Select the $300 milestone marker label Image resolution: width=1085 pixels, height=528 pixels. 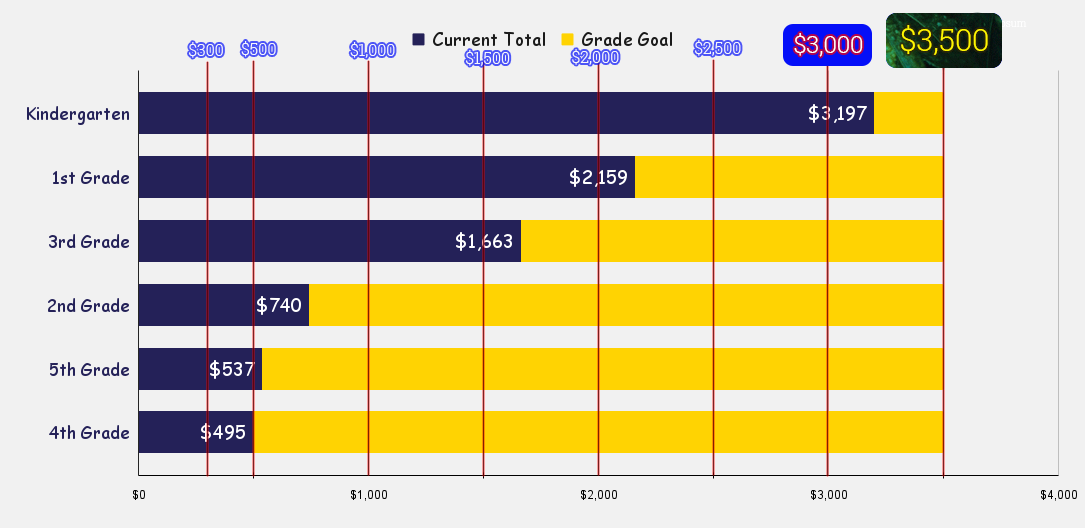206,50
